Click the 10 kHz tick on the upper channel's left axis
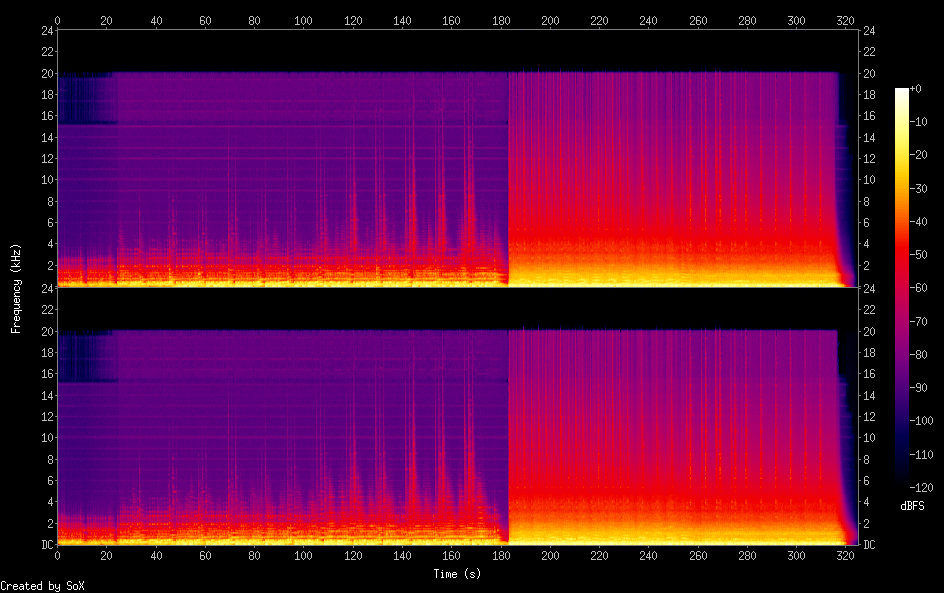 (x=45, y=180)
